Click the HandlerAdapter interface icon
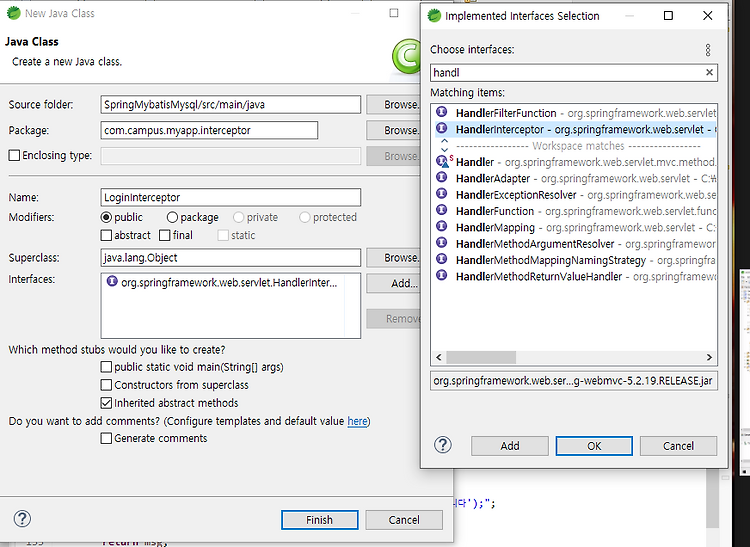 441,177
